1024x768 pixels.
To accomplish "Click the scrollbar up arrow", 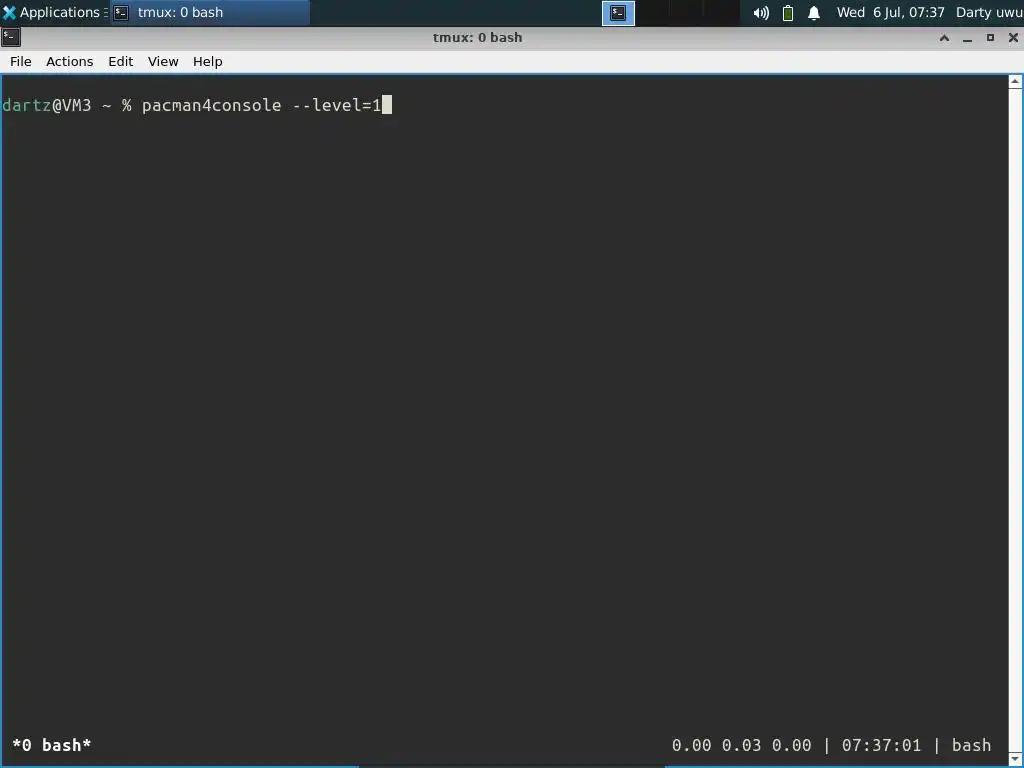I will pos(1015,82).
